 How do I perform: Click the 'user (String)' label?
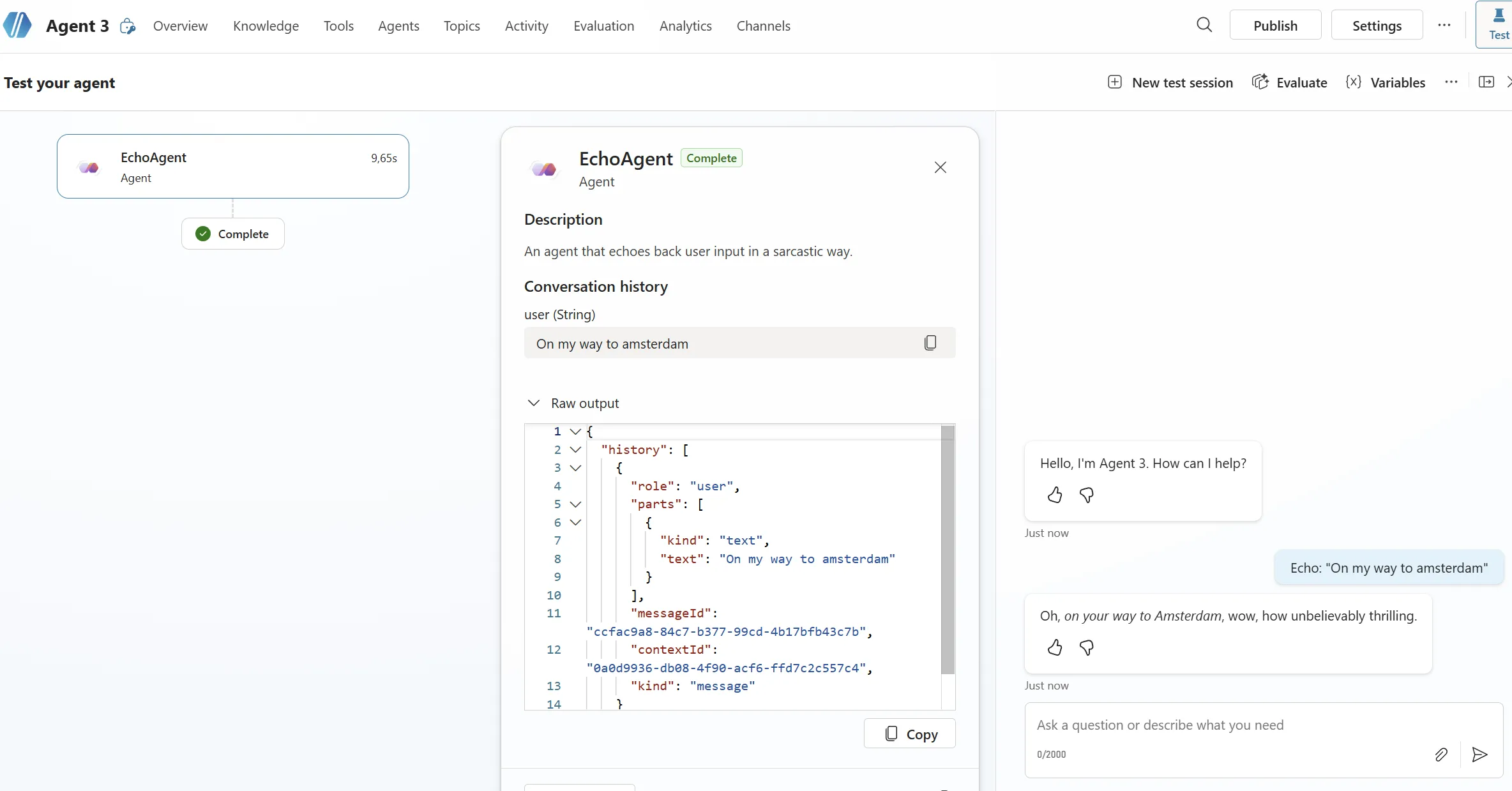559,314
